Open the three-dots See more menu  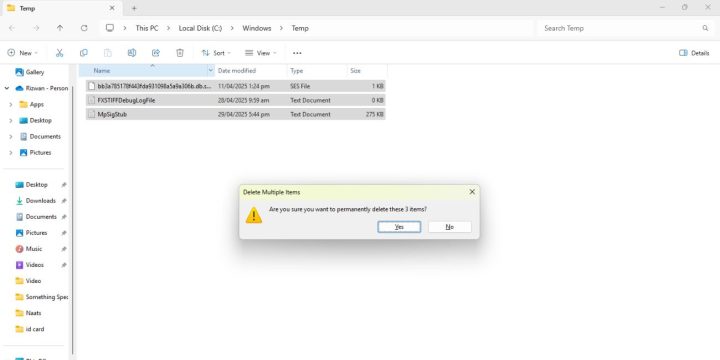[x=297, y=53]
